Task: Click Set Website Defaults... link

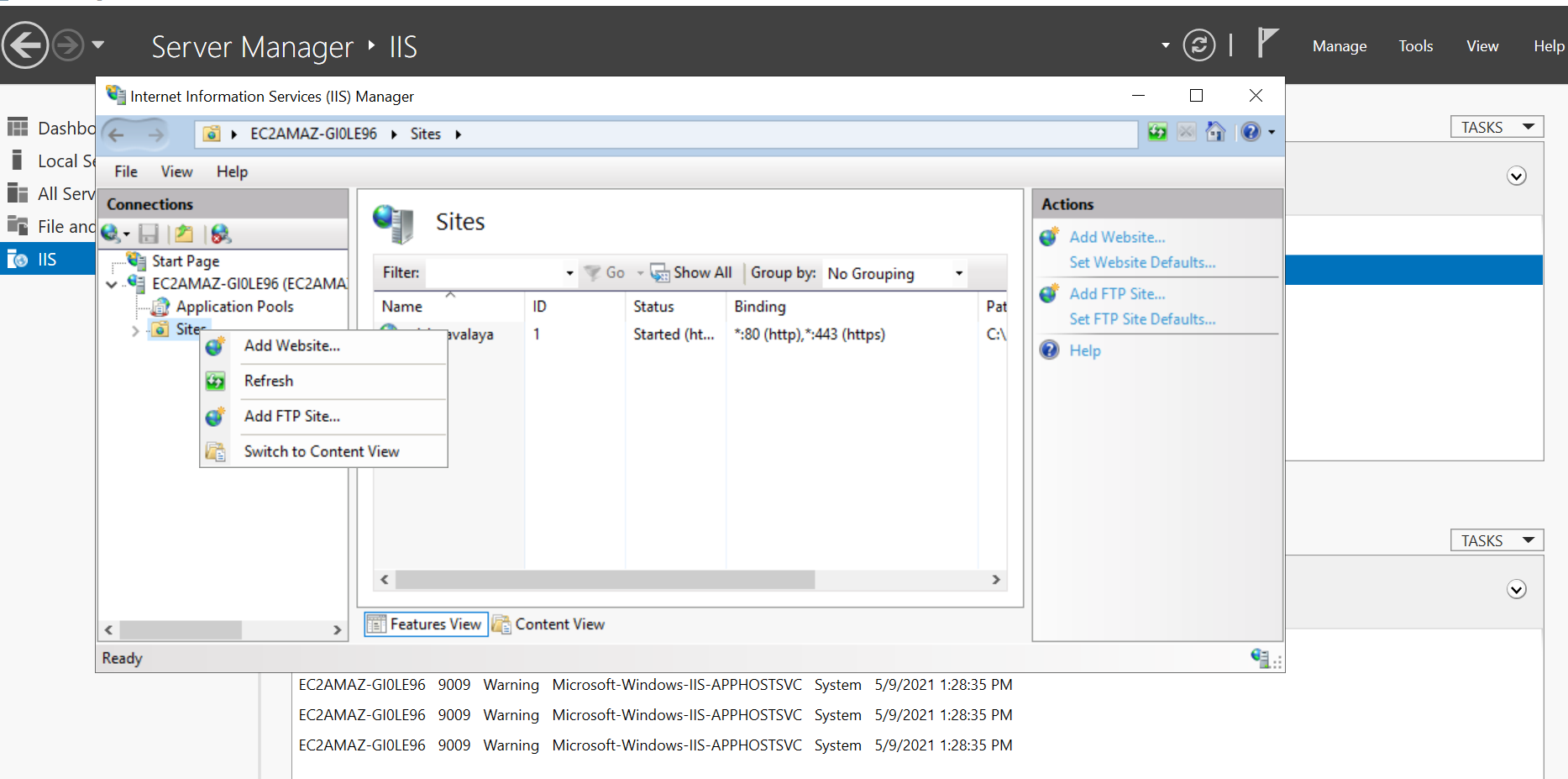Action: coord(1142,262)
